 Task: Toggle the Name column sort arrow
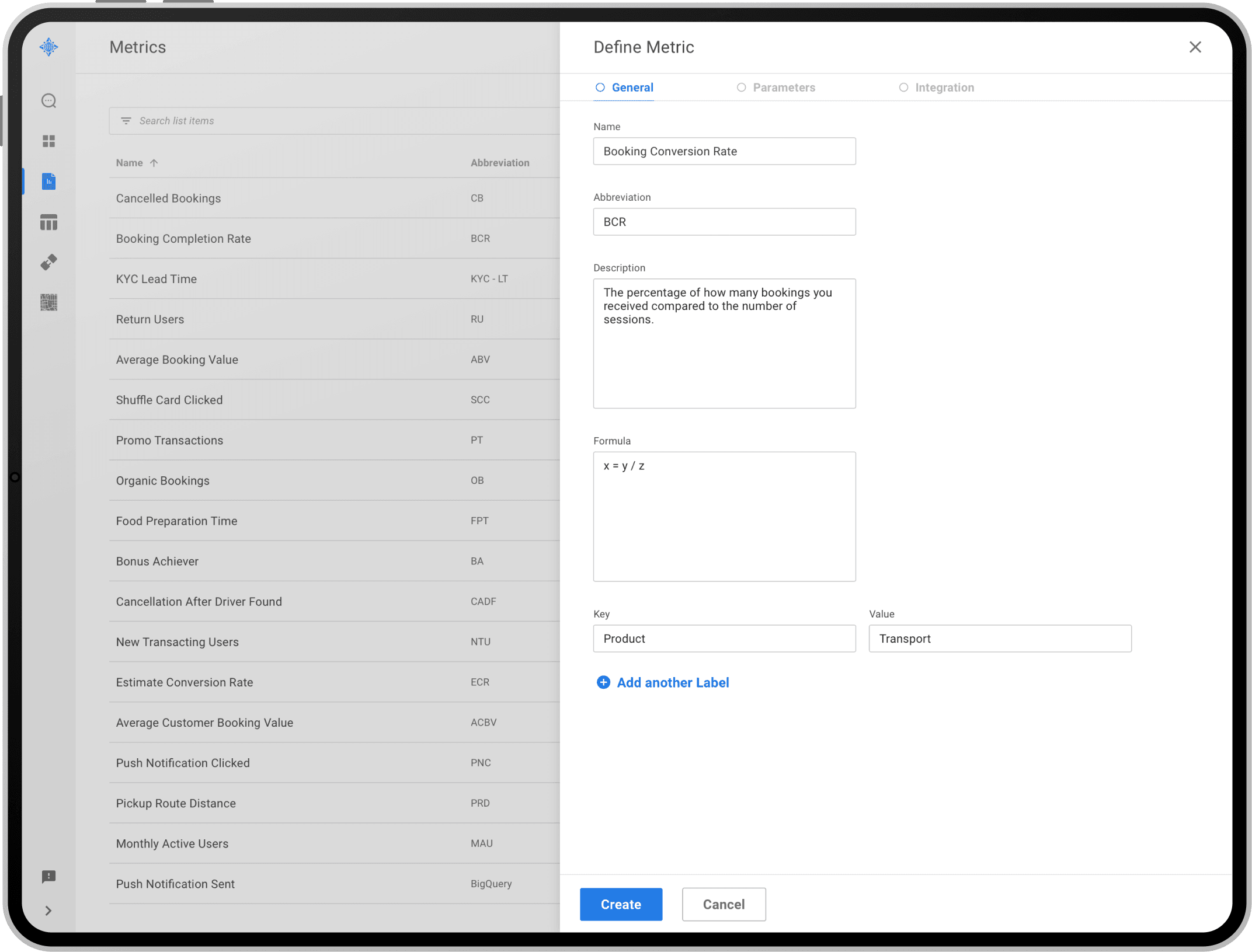pyautogui.click(x=154, y=163)
